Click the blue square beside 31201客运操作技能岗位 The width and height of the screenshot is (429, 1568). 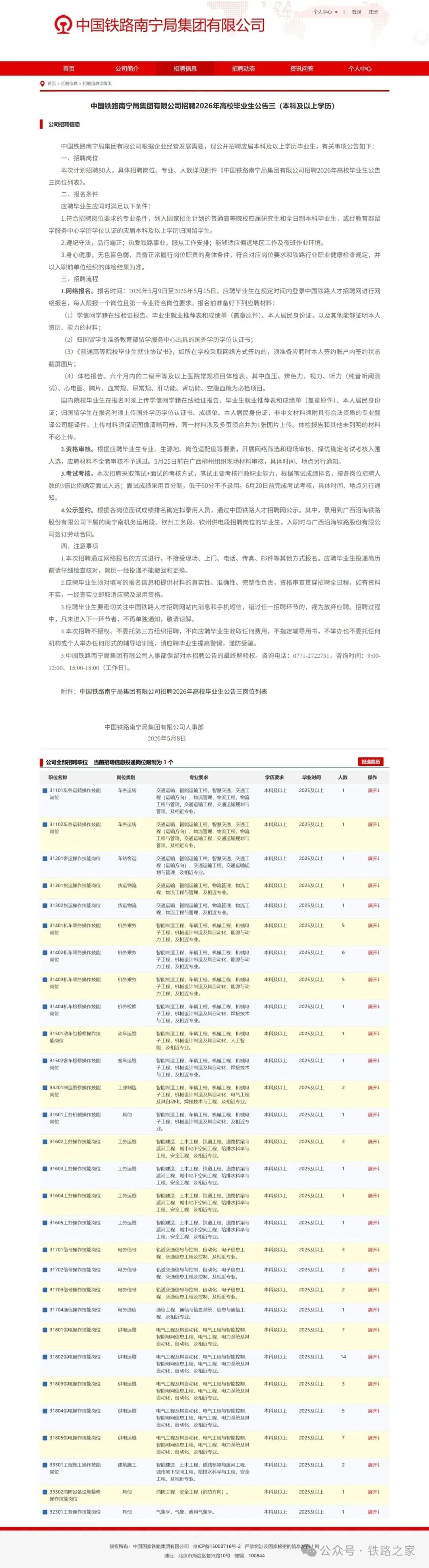pyautogui.click(x=44, y=858)
